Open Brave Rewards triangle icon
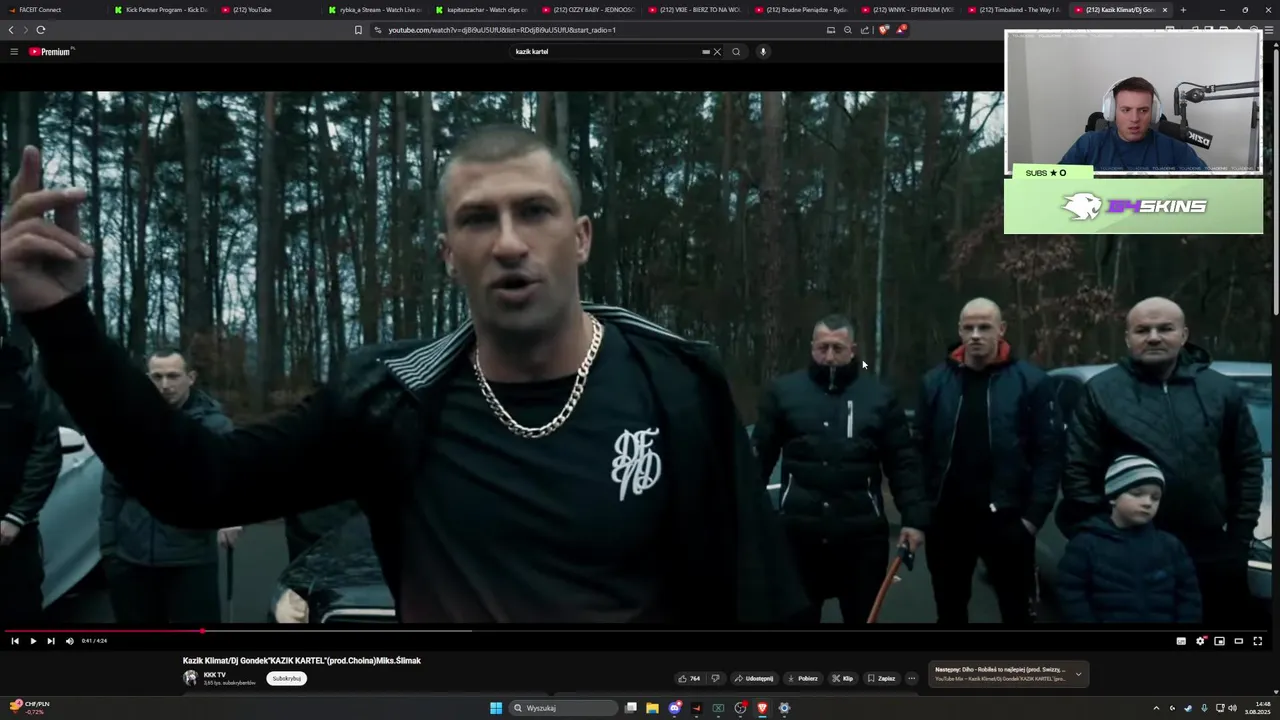 900,30
